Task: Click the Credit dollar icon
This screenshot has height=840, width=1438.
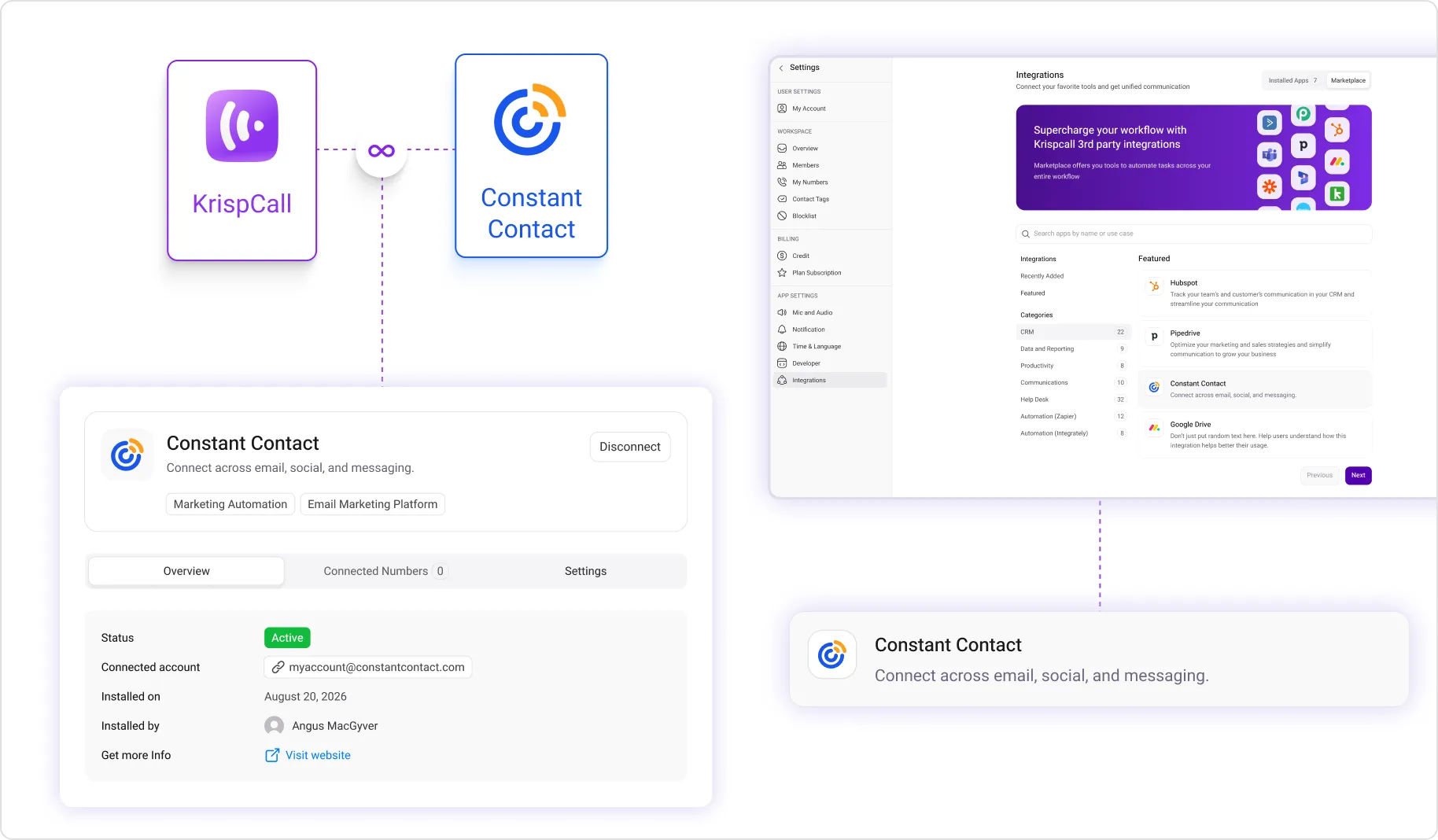Action: click(782, 256)
